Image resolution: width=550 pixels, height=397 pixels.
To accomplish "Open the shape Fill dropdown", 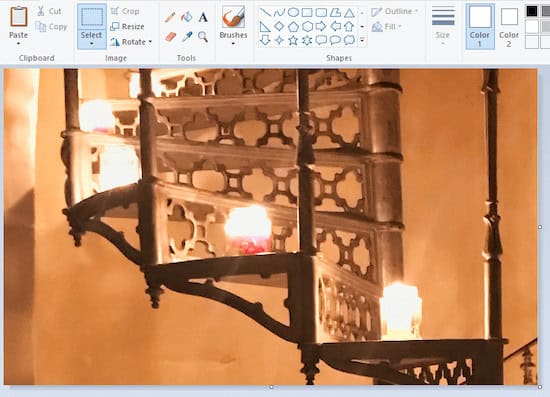I will [387, 27].
